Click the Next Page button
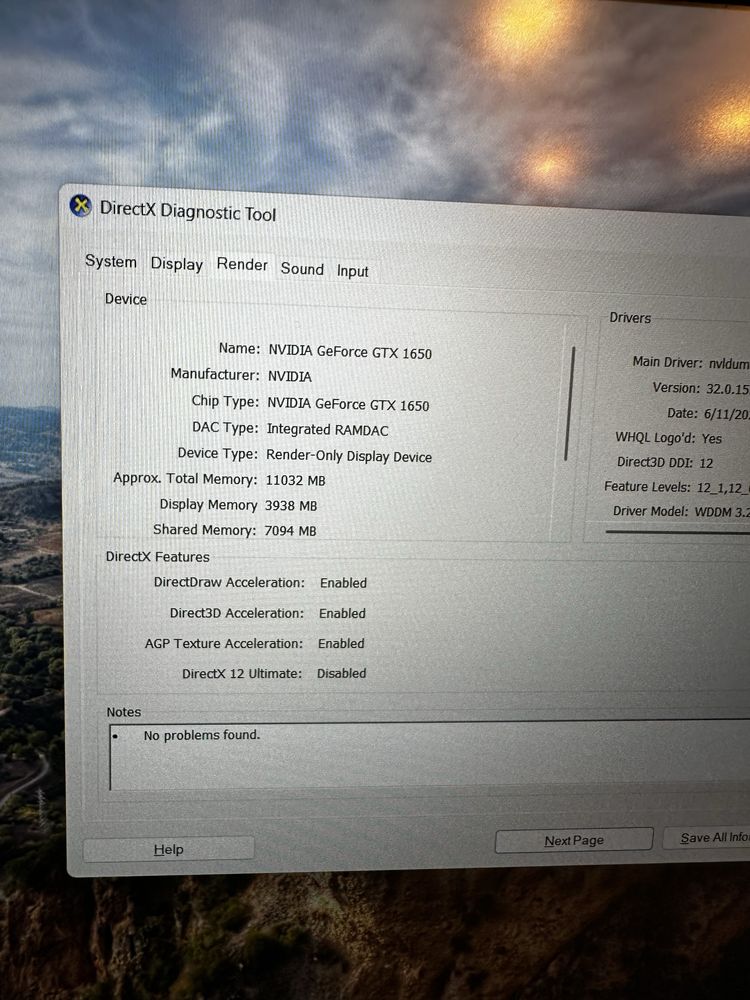The height and width of the screenshot is (1000, 750). click(574, 841)
